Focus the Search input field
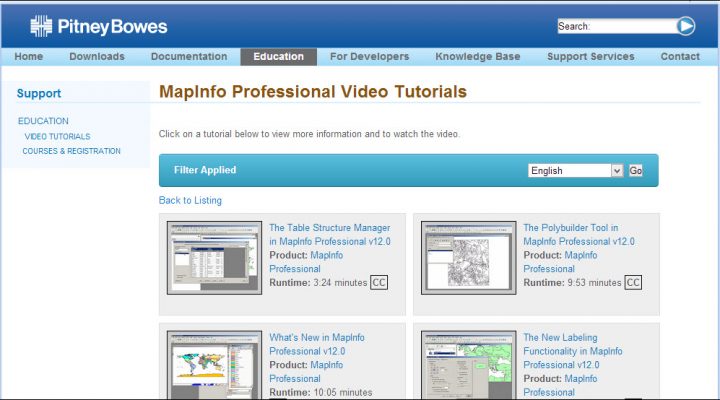This screenshot has width=720, height=400. pos(617,26)
